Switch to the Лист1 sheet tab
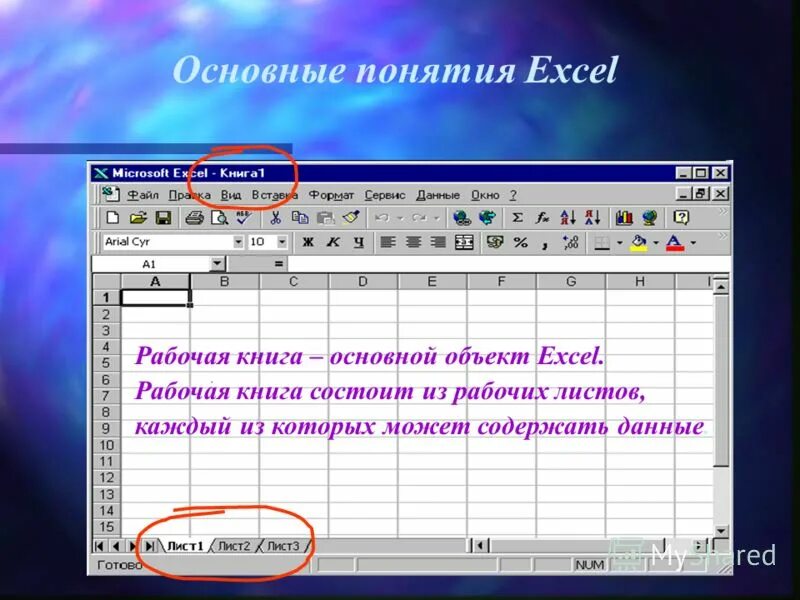 coord(185,546)
